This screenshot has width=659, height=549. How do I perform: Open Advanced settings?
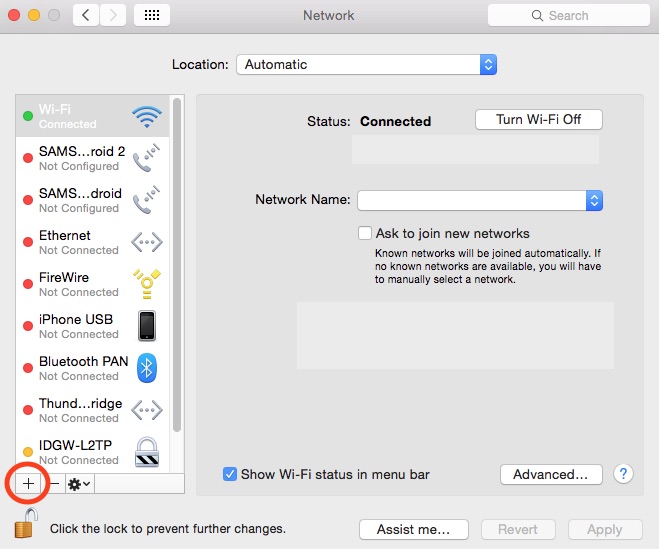click(x=550, y=474)
